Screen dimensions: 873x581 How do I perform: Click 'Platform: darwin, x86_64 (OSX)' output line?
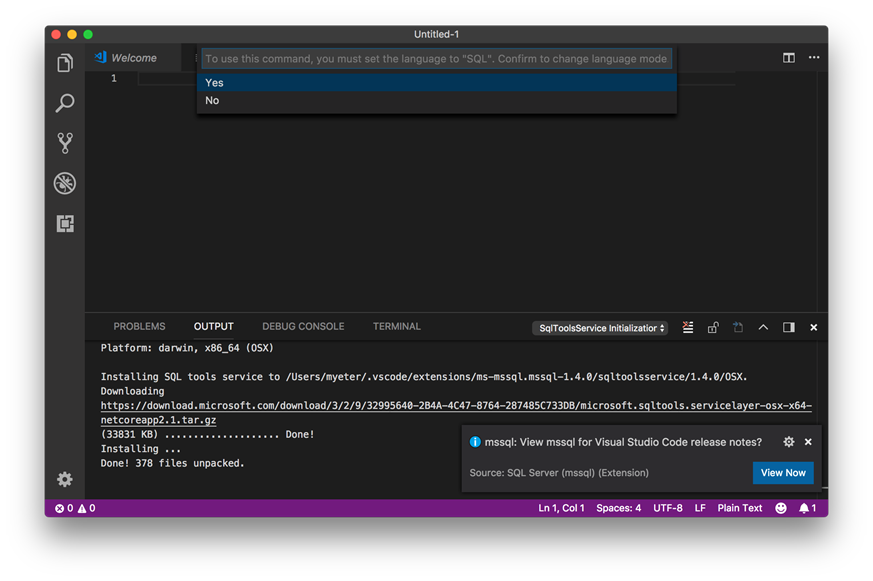[187, 348]
